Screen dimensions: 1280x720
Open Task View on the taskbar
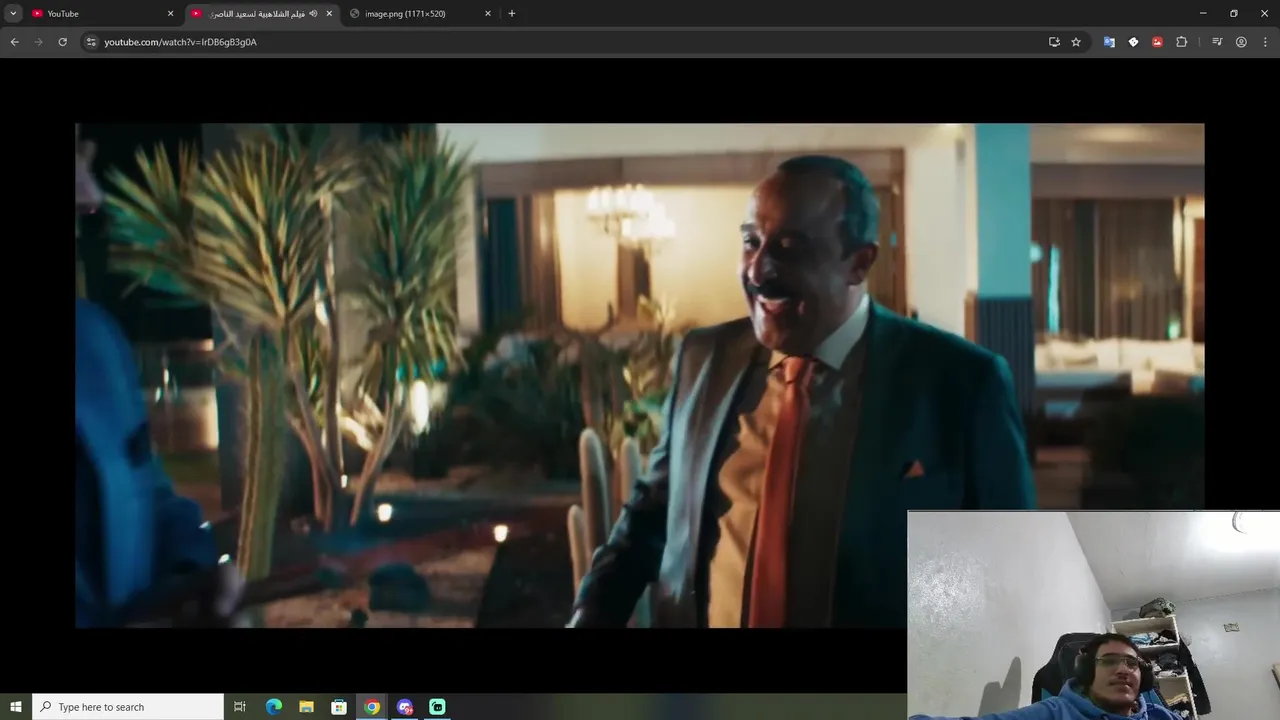point(240,707)
